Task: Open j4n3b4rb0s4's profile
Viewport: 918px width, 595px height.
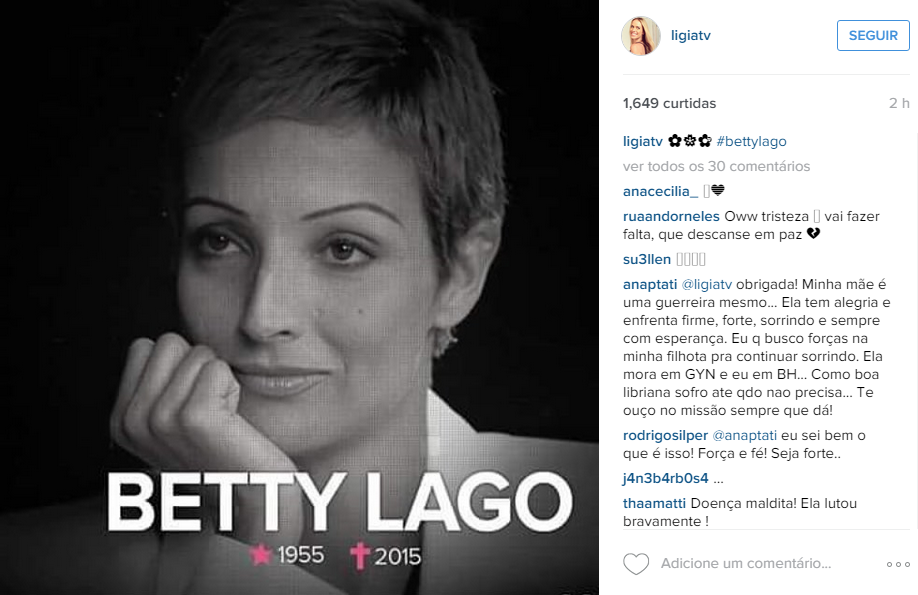Action: coord(666,478)
